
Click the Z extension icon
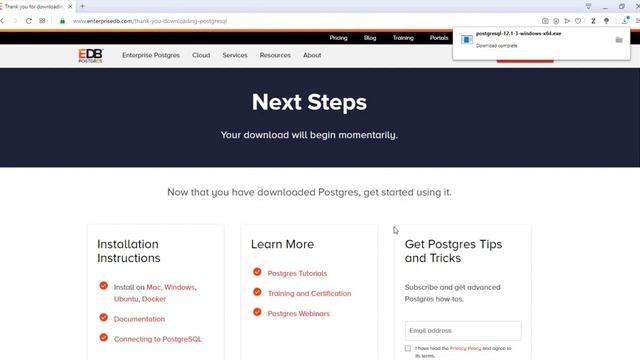click(593, 21)
